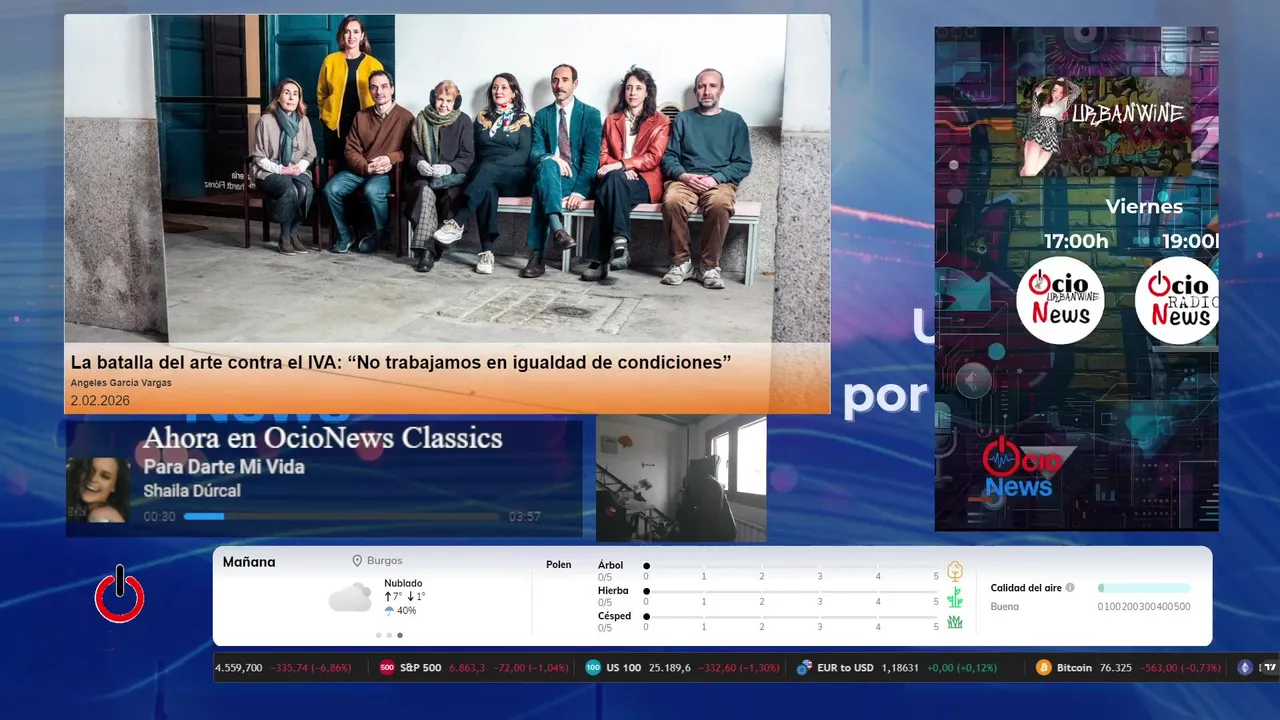Select the third active weather carousel dot
The width and height of the screenshot is (1280, 720).
click(400, 635)
